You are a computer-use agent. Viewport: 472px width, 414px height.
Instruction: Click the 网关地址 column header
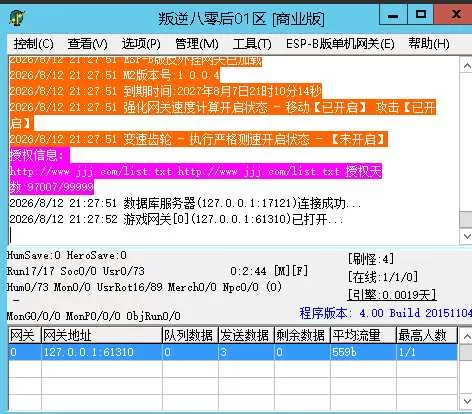click(102, 335)
